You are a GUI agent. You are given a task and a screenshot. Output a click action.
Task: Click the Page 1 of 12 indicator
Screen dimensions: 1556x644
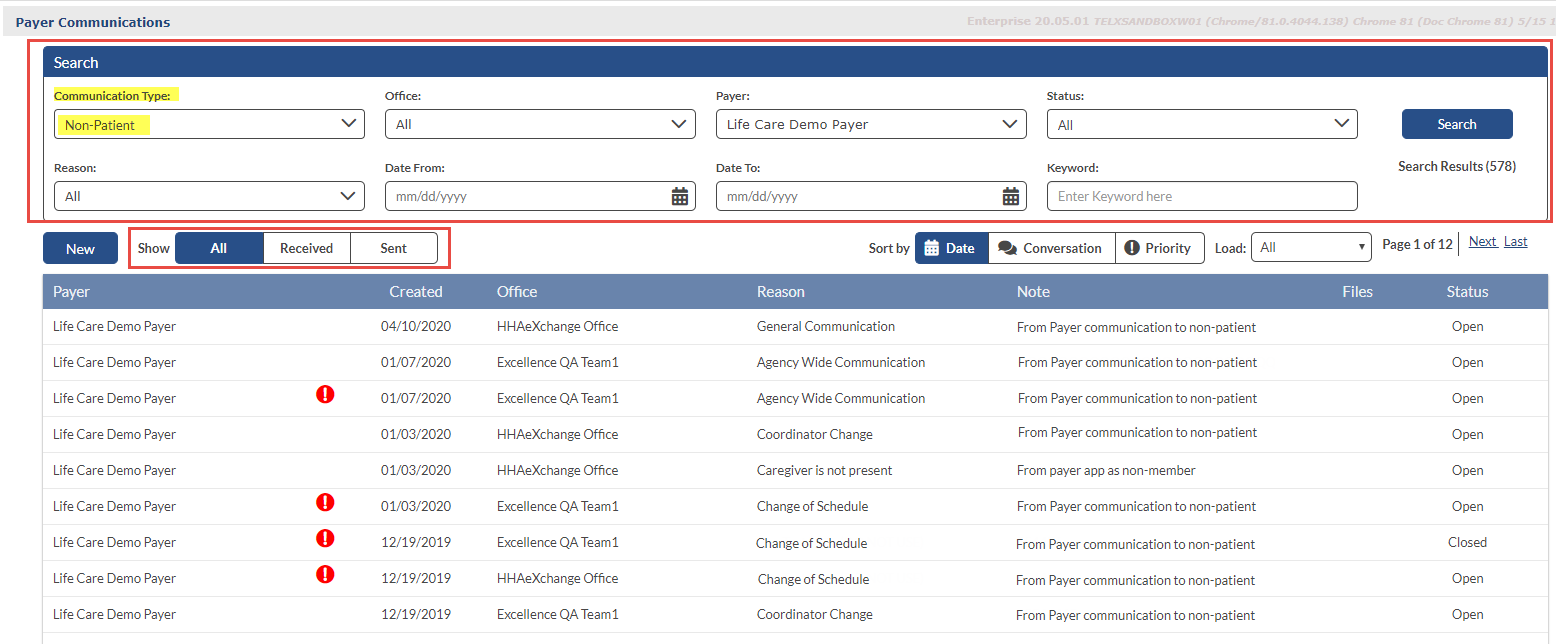click(x=1417, y=244)
